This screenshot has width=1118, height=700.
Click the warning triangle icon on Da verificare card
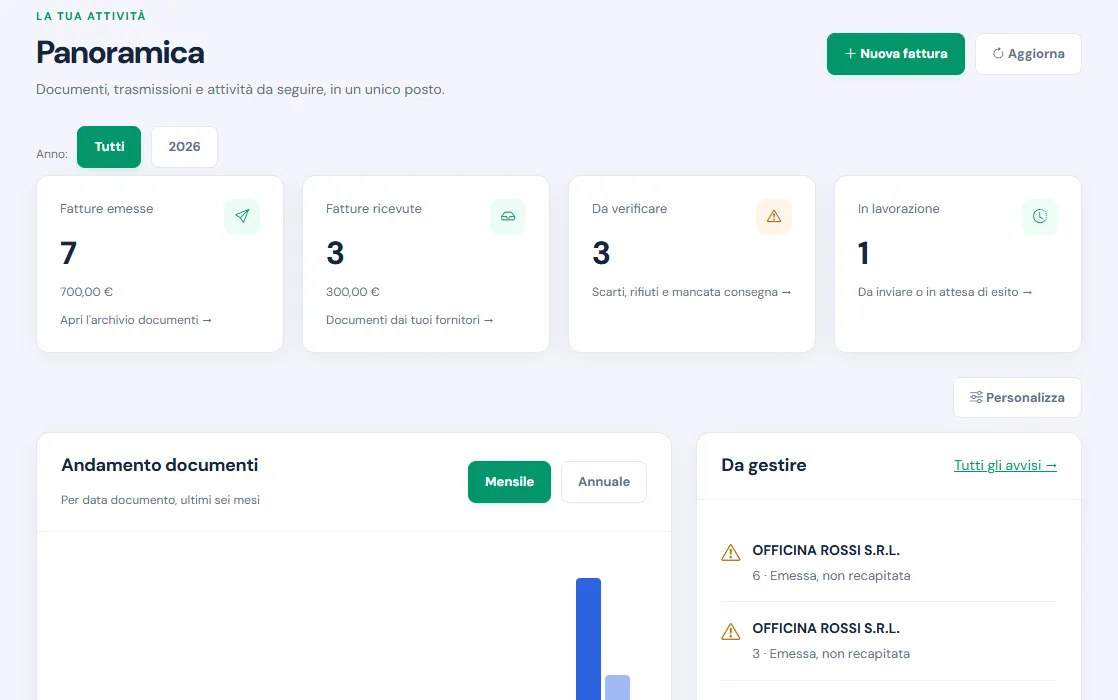click(x=774, y=217)
